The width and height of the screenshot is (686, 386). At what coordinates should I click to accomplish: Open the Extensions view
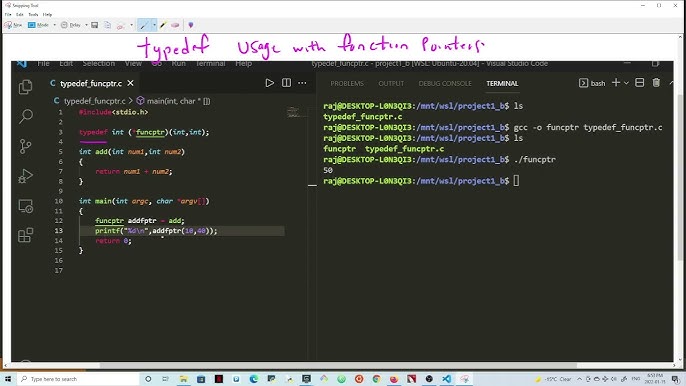pyautogui.click(x=25, y=235)
